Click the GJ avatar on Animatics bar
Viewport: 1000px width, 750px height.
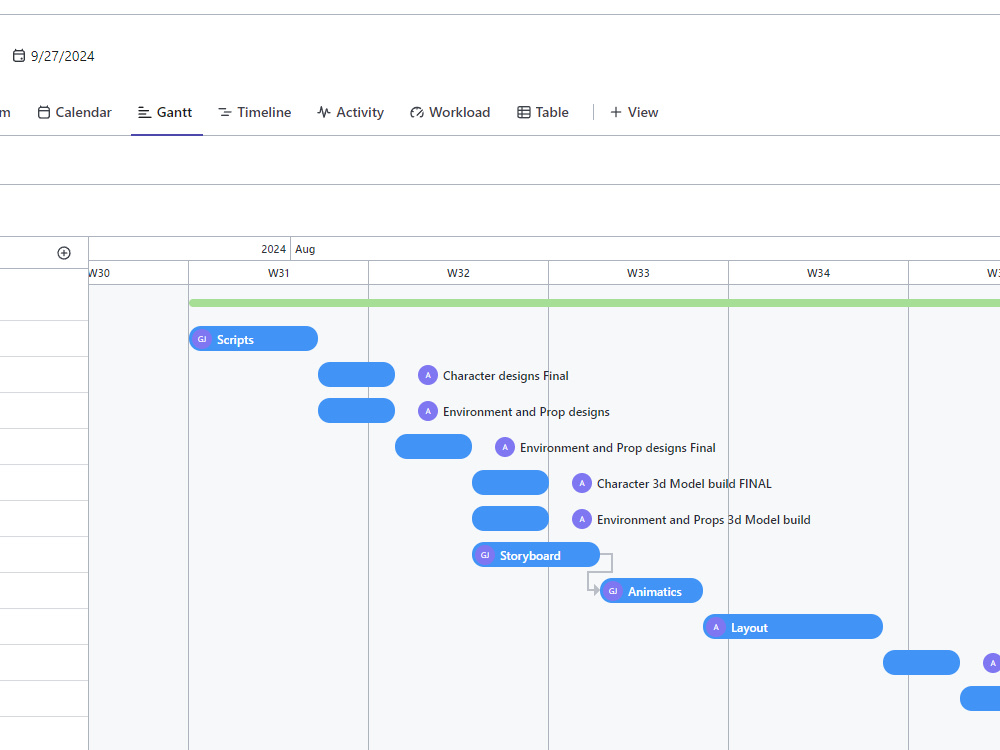613,591
